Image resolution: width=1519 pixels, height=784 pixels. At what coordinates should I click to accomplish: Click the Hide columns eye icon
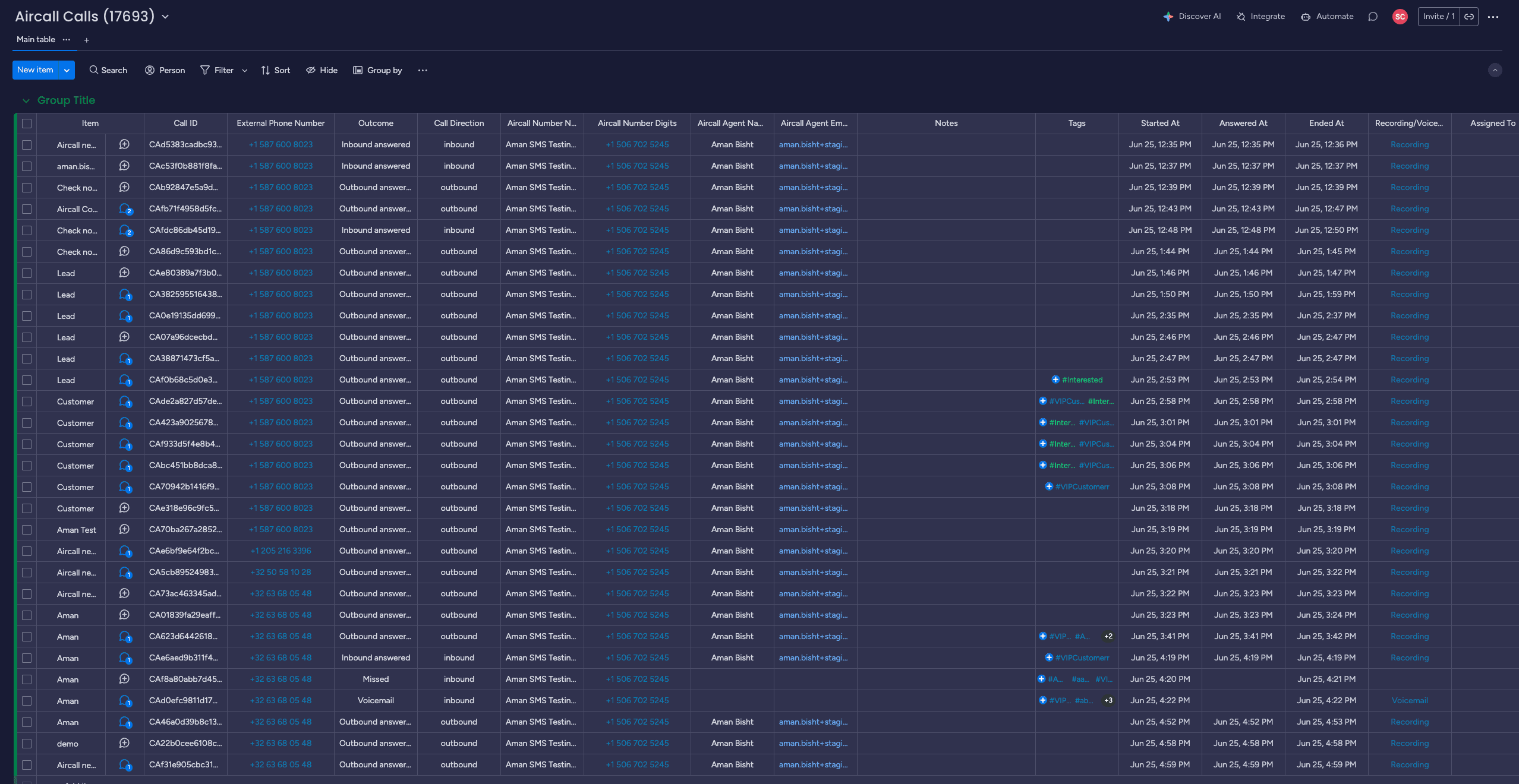311,70
